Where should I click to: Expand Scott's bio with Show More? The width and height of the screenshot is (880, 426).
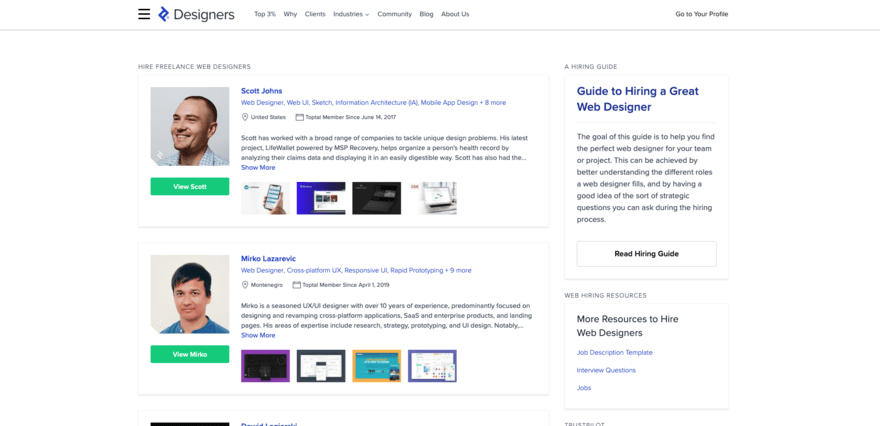[258, 167]
